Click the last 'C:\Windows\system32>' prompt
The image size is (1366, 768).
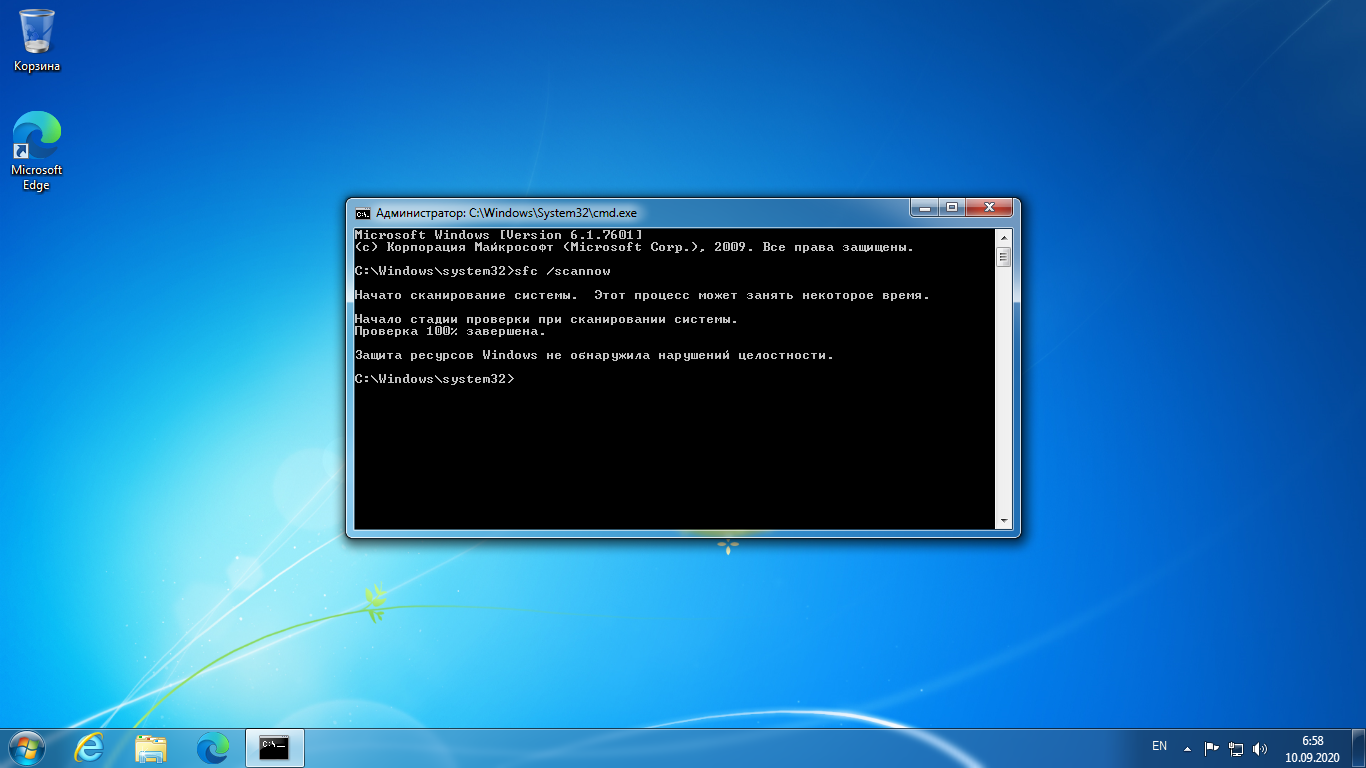click(434, 379)
